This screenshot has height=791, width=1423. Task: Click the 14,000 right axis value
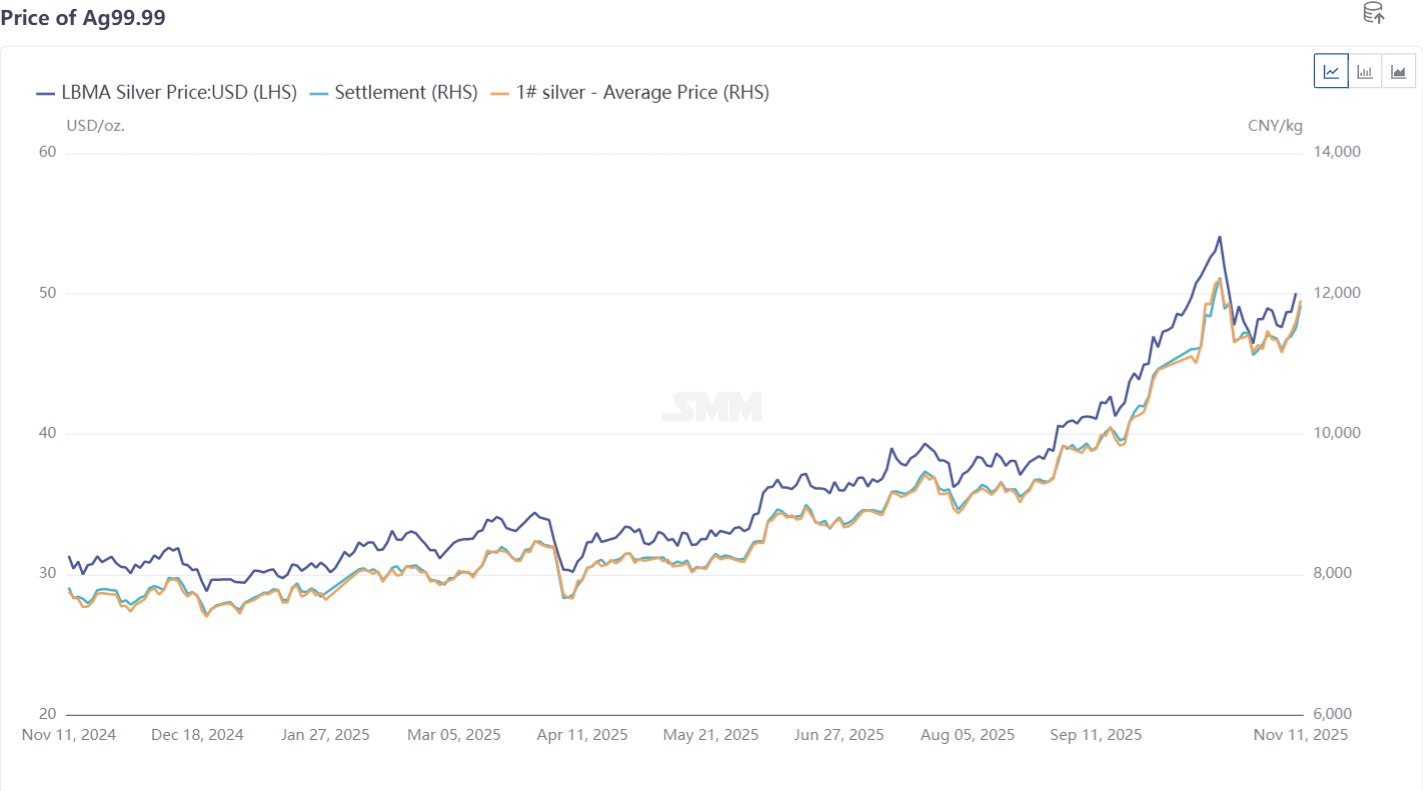(x=1335, y=152)
